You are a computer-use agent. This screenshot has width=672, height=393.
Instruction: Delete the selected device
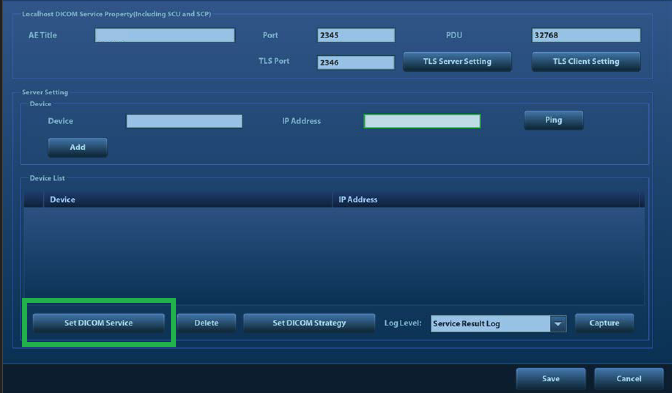(206, 323)
